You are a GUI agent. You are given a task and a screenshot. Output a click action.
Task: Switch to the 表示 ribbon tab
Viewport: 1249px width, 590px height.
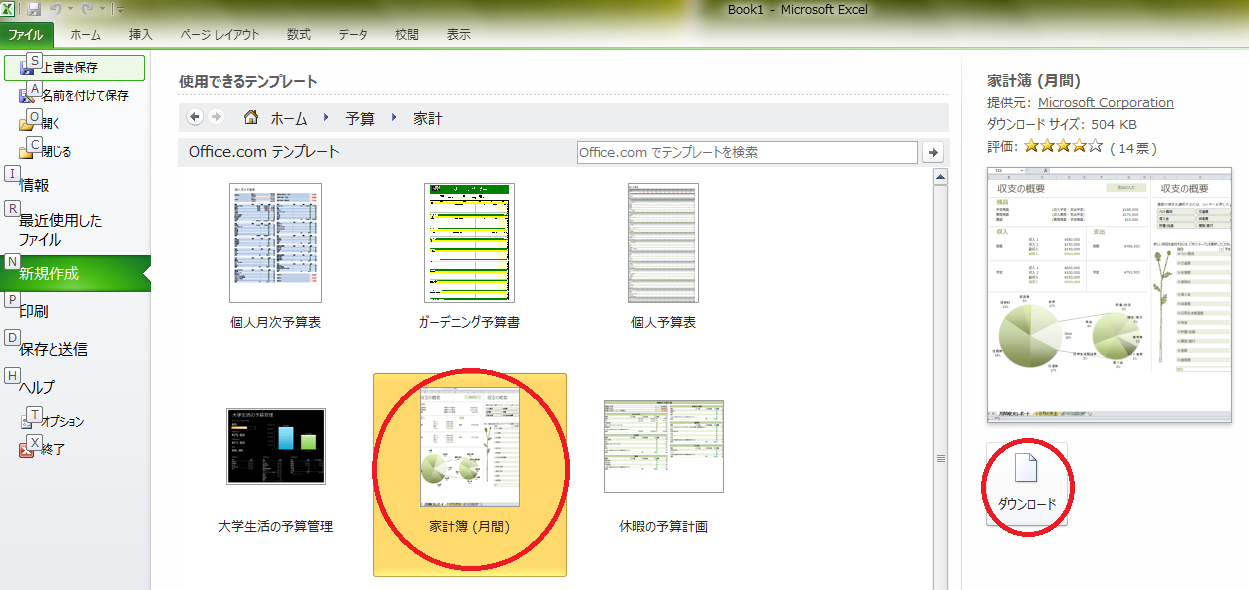[x=459, y=34]
